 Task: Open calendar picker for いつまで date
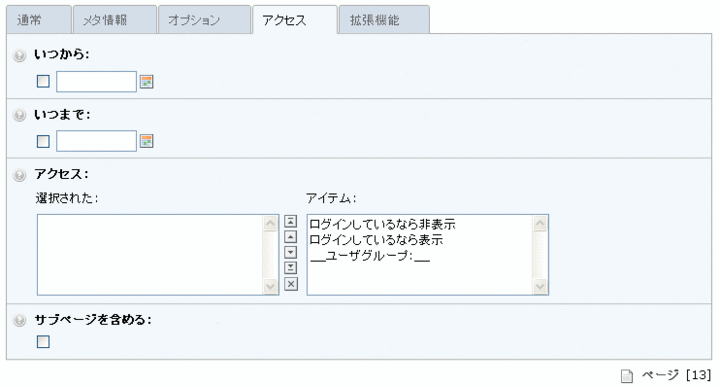click(x=146, y=141)
